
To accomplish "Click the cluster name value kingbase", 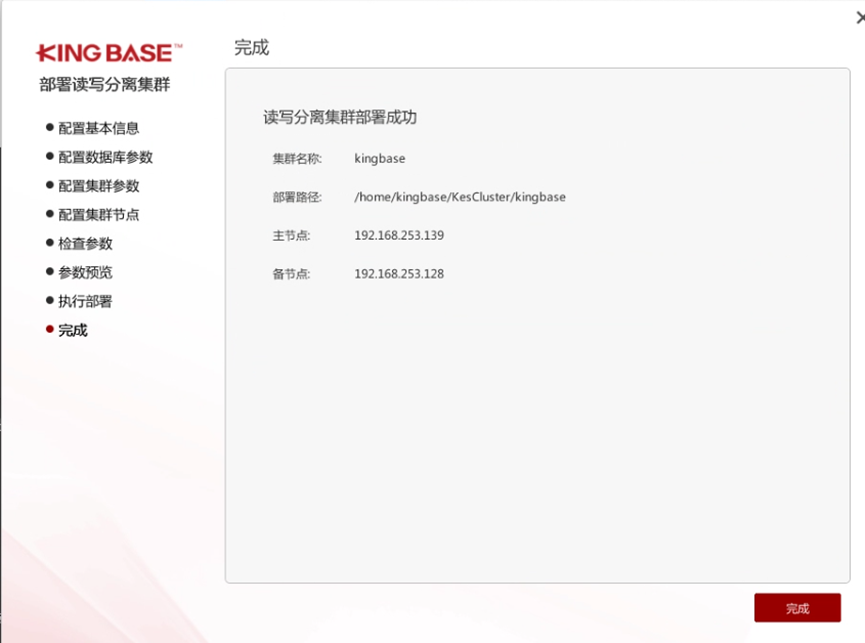I will [x=380, y=159].
